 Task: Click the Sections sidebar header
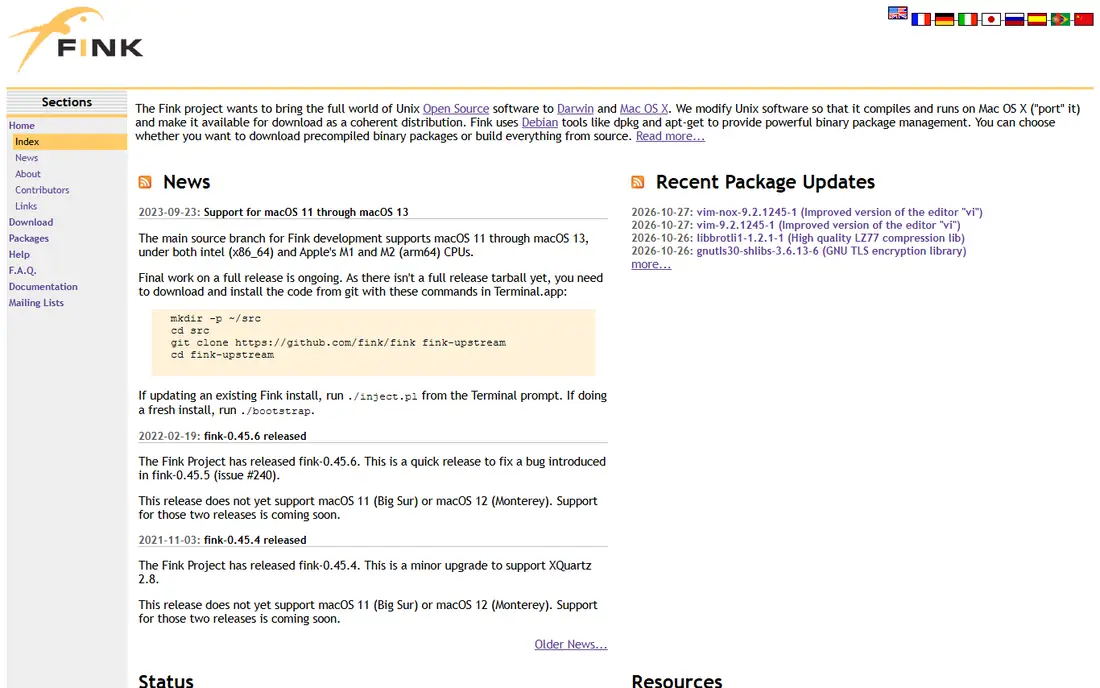pyautogui.click(x=67, y=102)
